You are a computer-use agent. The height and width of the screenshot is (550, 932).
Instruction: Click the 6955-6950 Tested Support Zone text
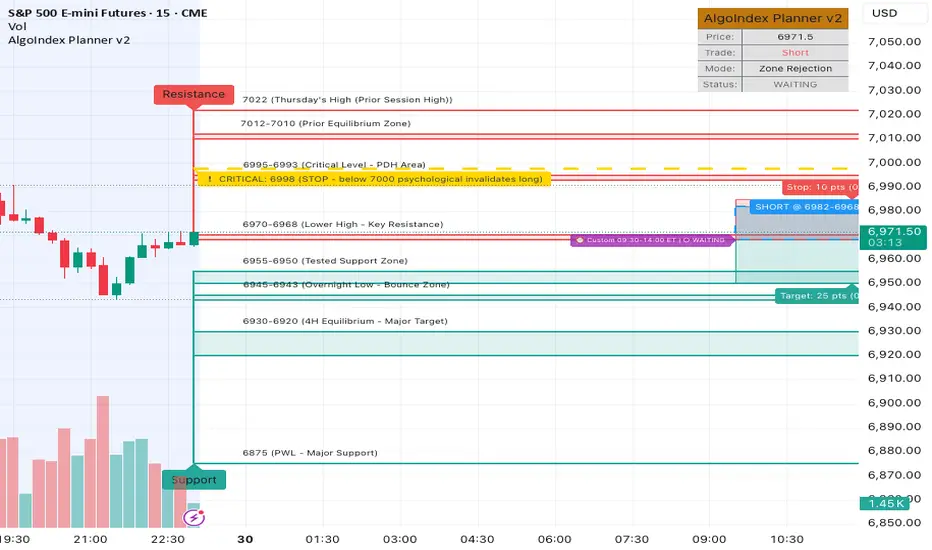pyautogui.click(x=325, y=260)
